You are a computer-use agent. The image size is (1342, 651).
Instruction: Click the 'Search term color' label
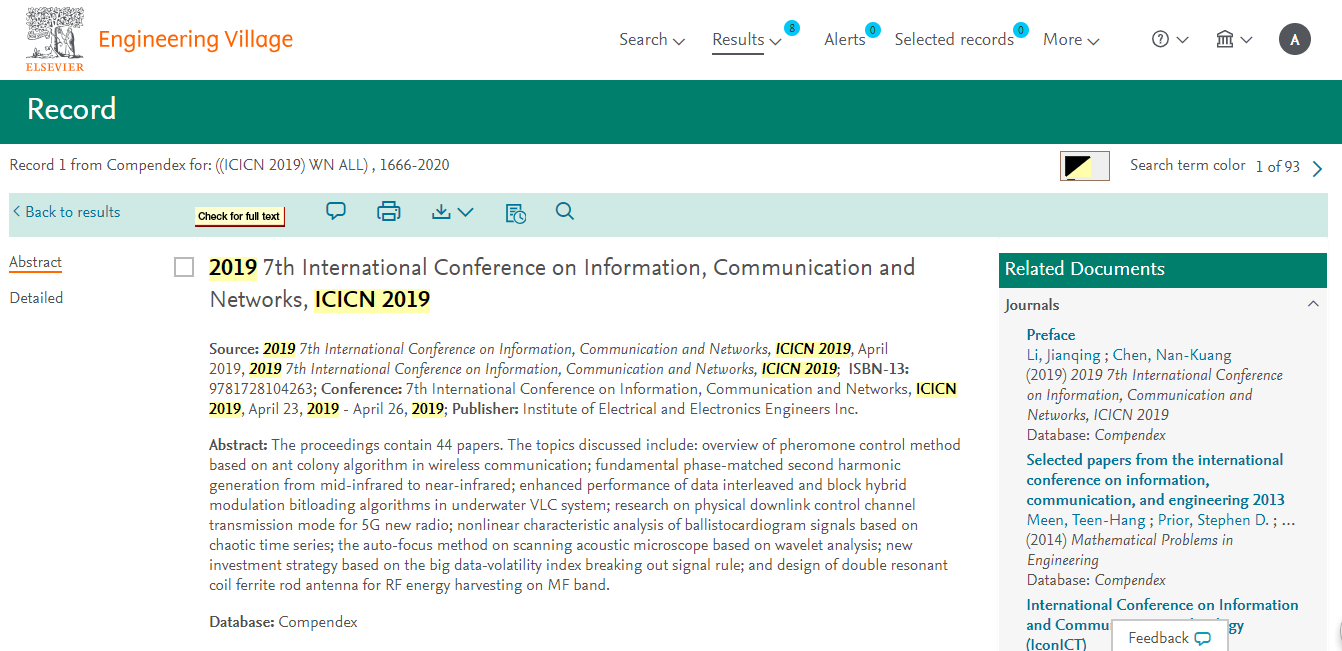[1188, 165]
